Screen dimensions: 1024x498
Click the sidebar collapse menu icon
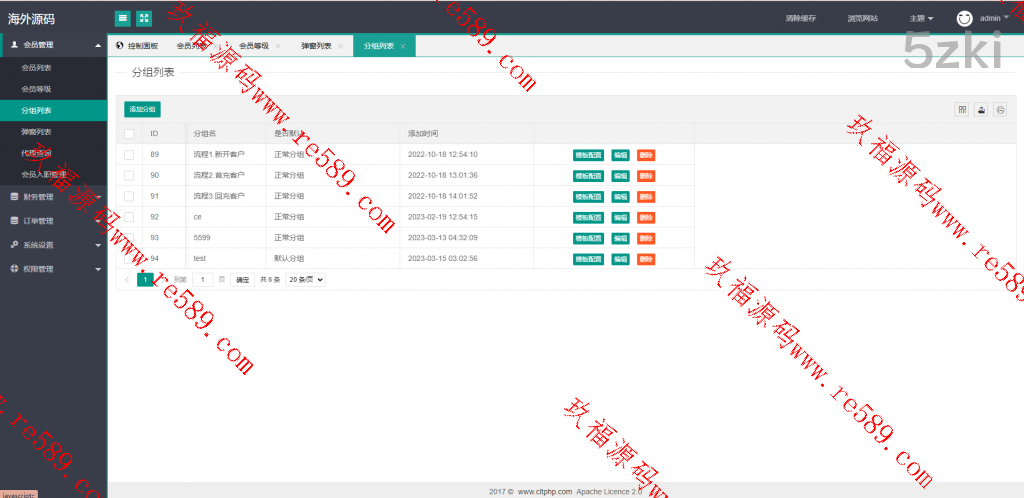[x=122, y=18]
